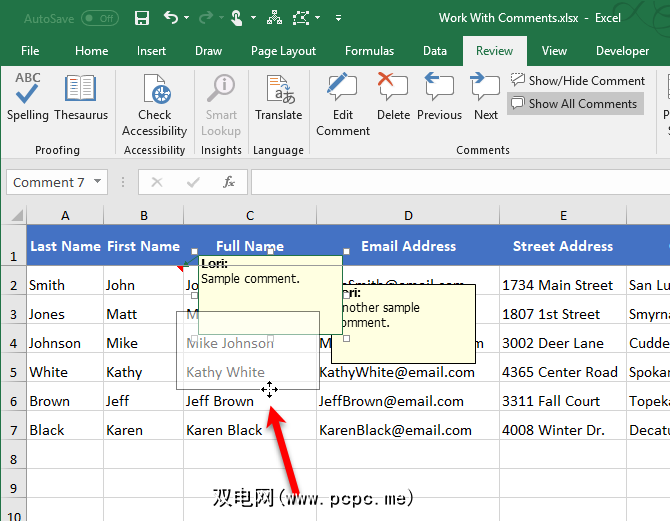This screenshot has height=521, width=670.
Task: Toggle the AutoSave switch
Action: pyautogui.click(x=99, y=18)
